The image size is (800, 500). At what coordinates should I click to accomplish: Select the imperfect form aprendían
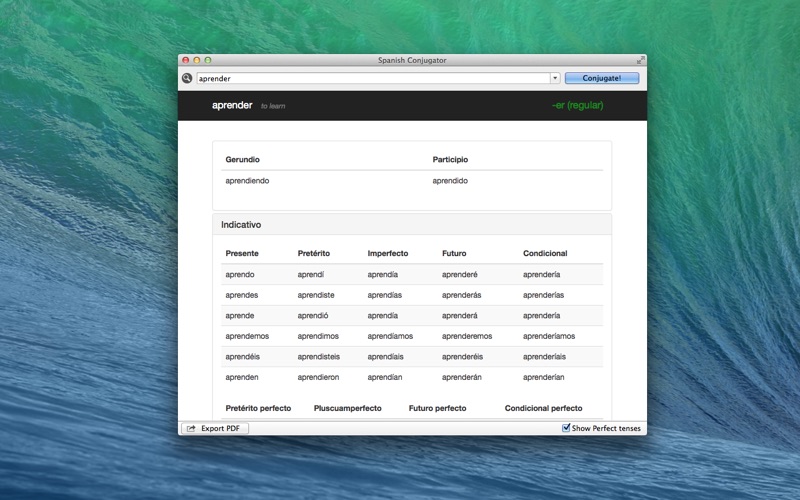pyautogui.click(x=385, y=377)
